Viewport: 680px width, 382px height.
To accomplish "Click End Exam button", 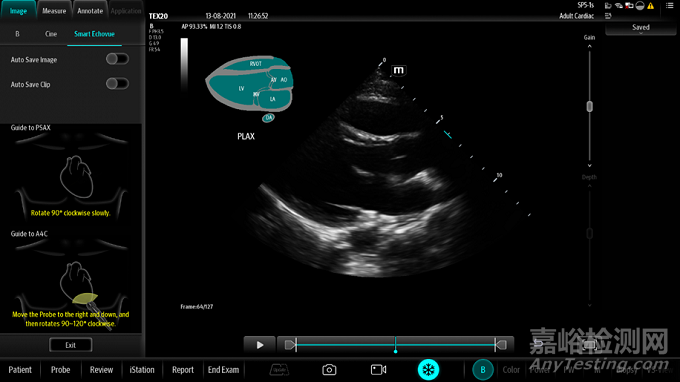I will tap(223, 370).
